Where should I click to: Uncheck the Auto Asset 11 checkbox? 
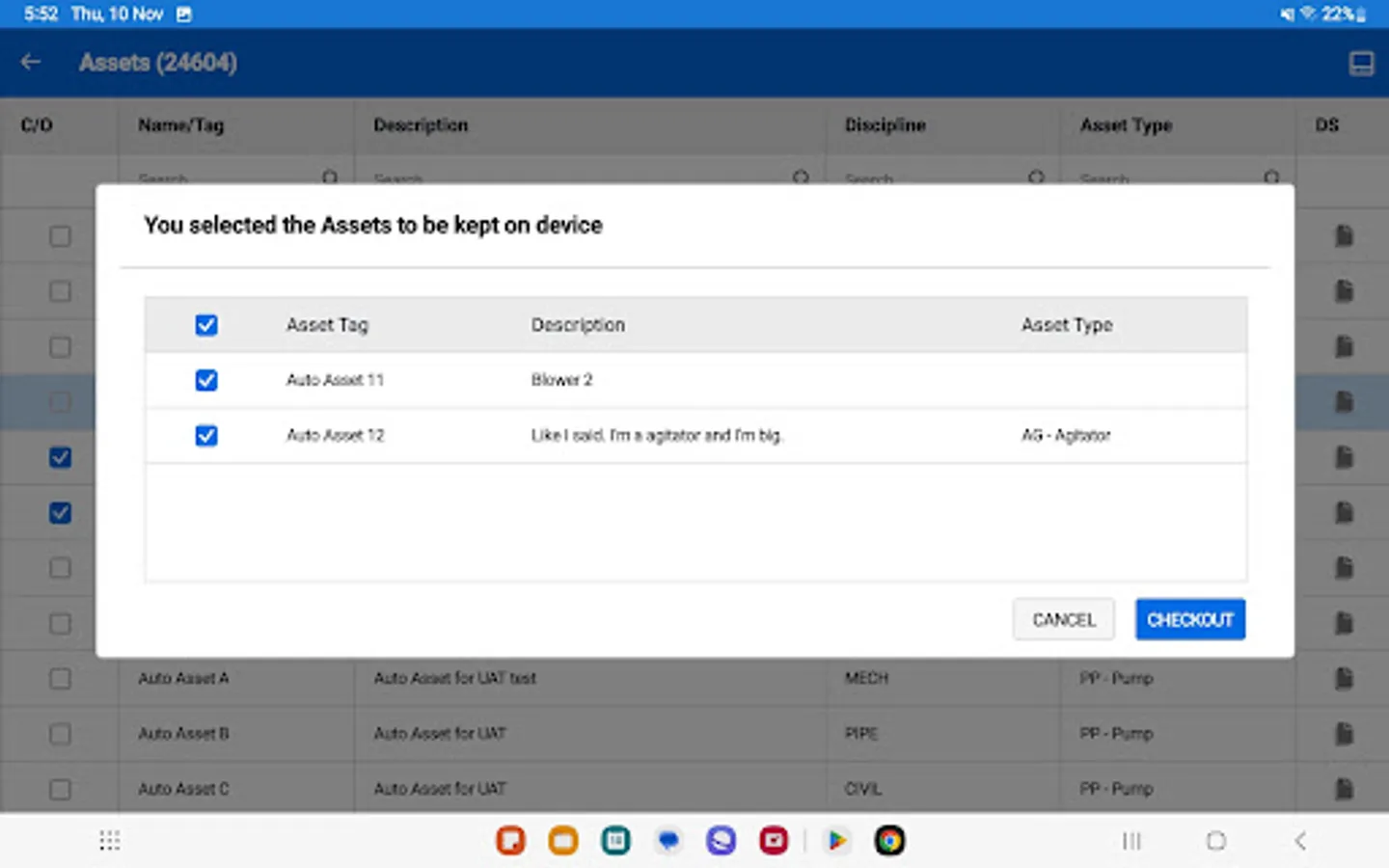coord(206,380)
